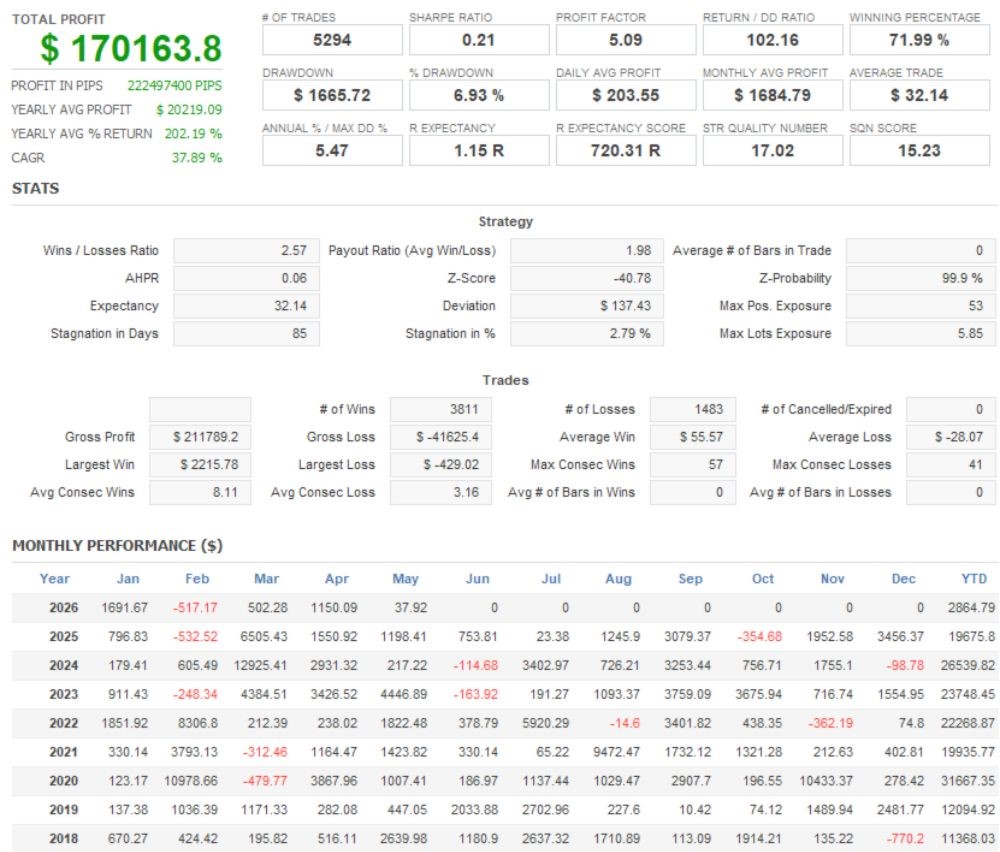The height and width of the screenshot is (852, 1000).
Task: Select the Profit Factor 5.09 box
Action: (626, 40)
